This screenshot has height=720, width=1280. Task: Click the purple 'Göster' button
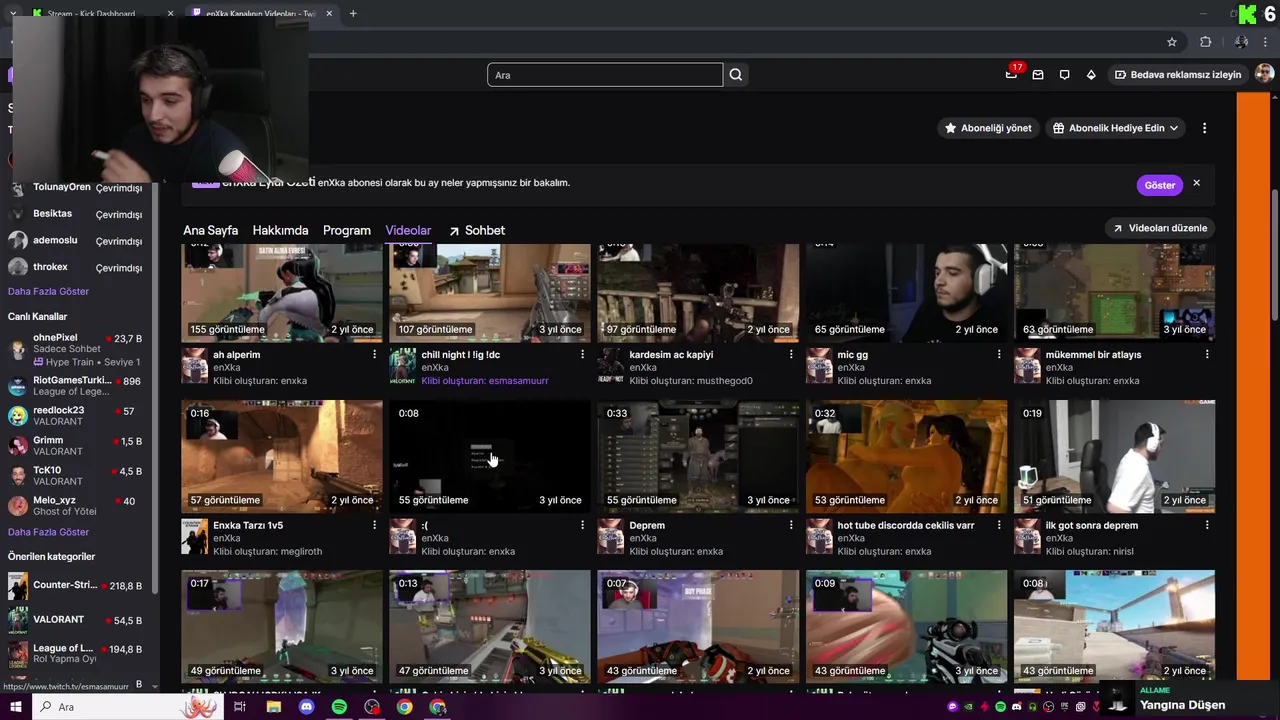(x=1159, y=185)
